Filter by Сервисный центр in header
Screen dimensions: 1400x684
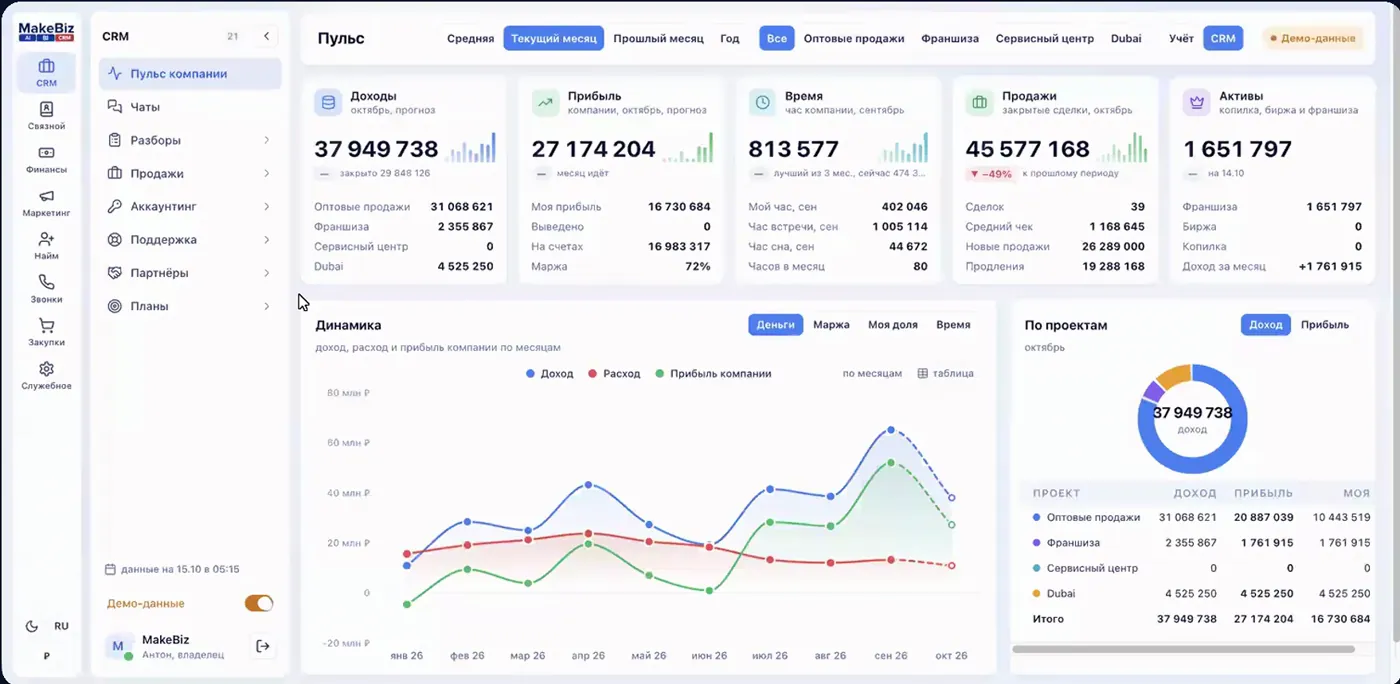(1044, 38)
